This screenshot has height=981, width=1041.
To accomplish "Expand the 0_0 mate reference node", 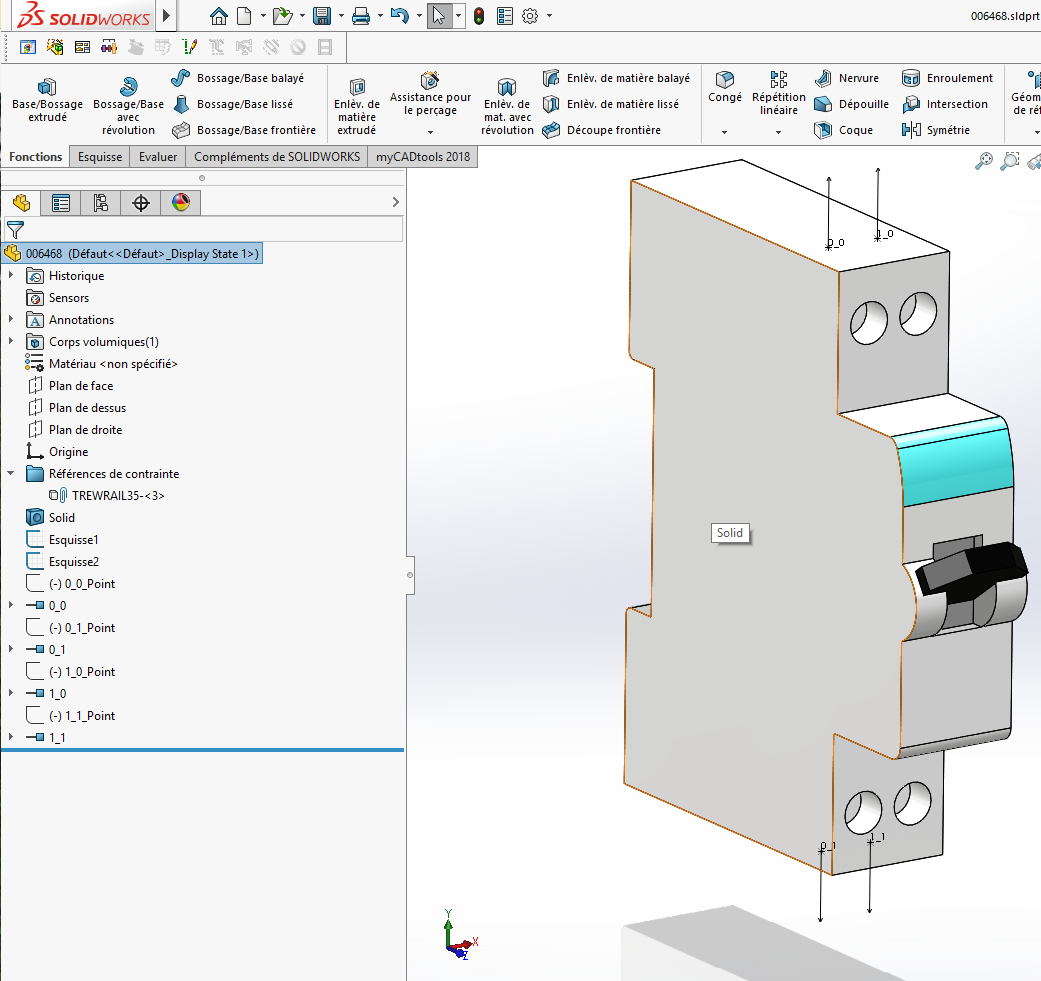I will tap(11, 605).
